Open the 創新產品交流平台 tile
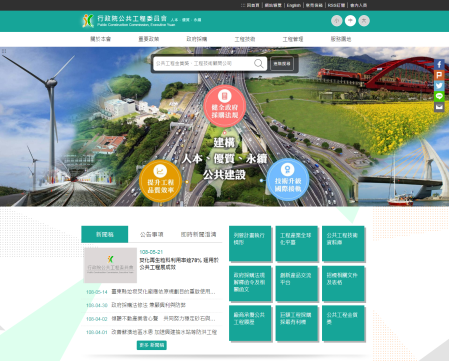This screenshot has width=449, height=361. 297,283
